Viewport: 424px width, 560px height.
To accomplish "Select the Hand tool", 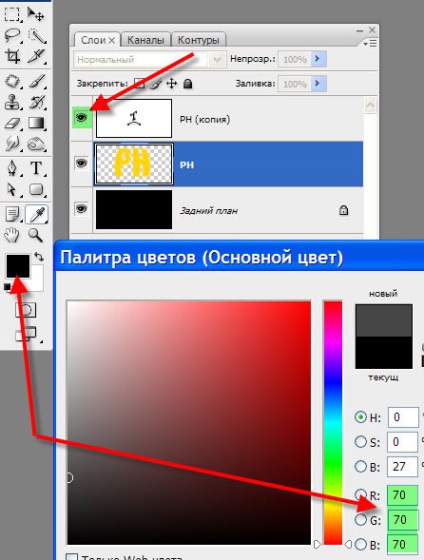I will tap(12, 235).
